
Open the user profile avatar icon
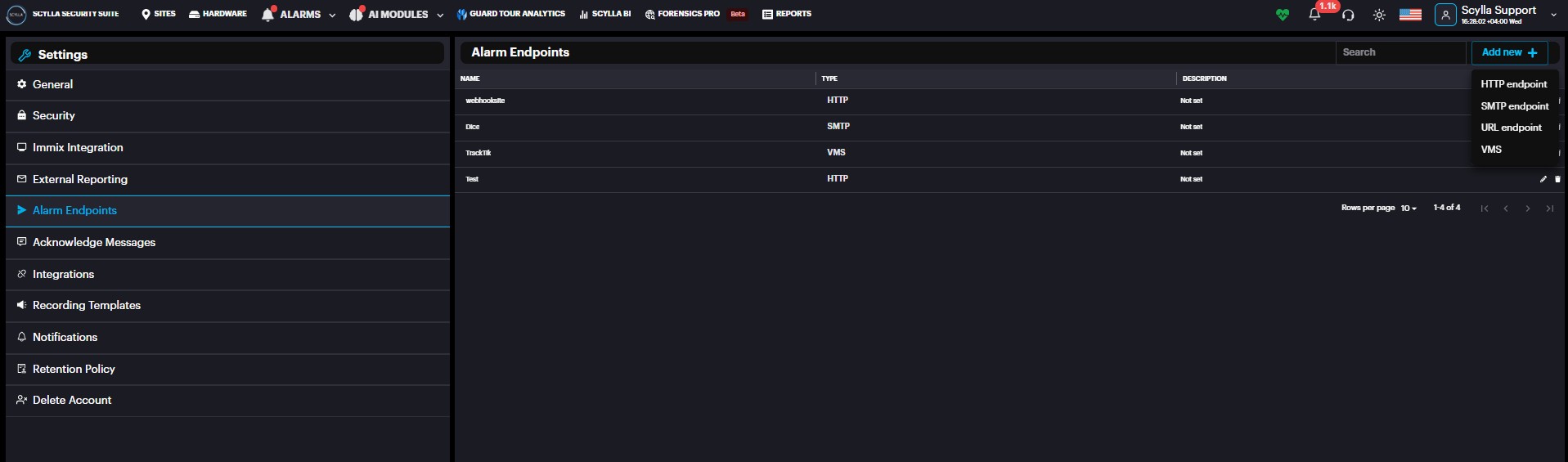[x=1445, y=15]
